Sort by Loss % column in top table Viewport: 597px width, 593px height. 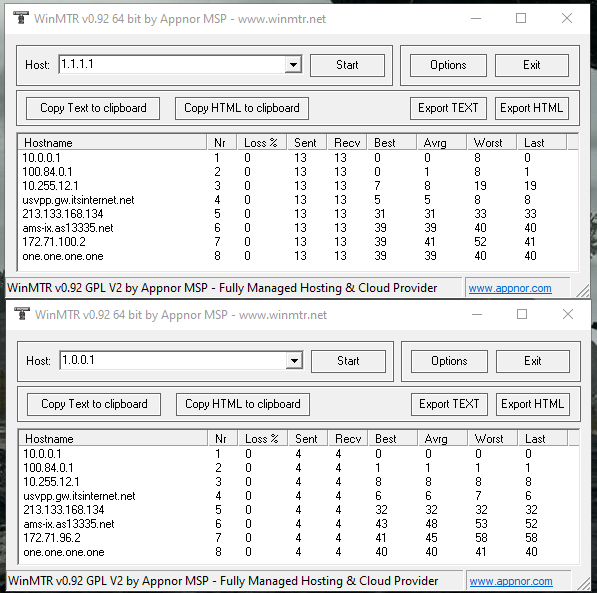coord(261,143)
